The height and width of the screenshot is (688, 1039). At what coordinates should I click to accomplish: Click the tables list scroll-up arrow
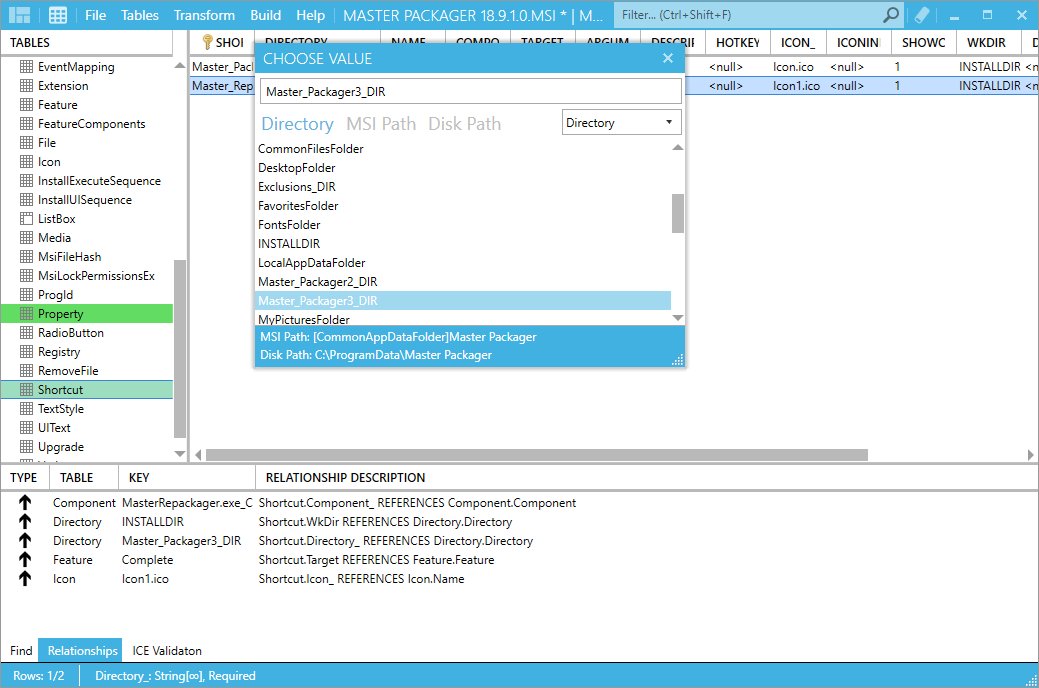click(x=180, y=66)
